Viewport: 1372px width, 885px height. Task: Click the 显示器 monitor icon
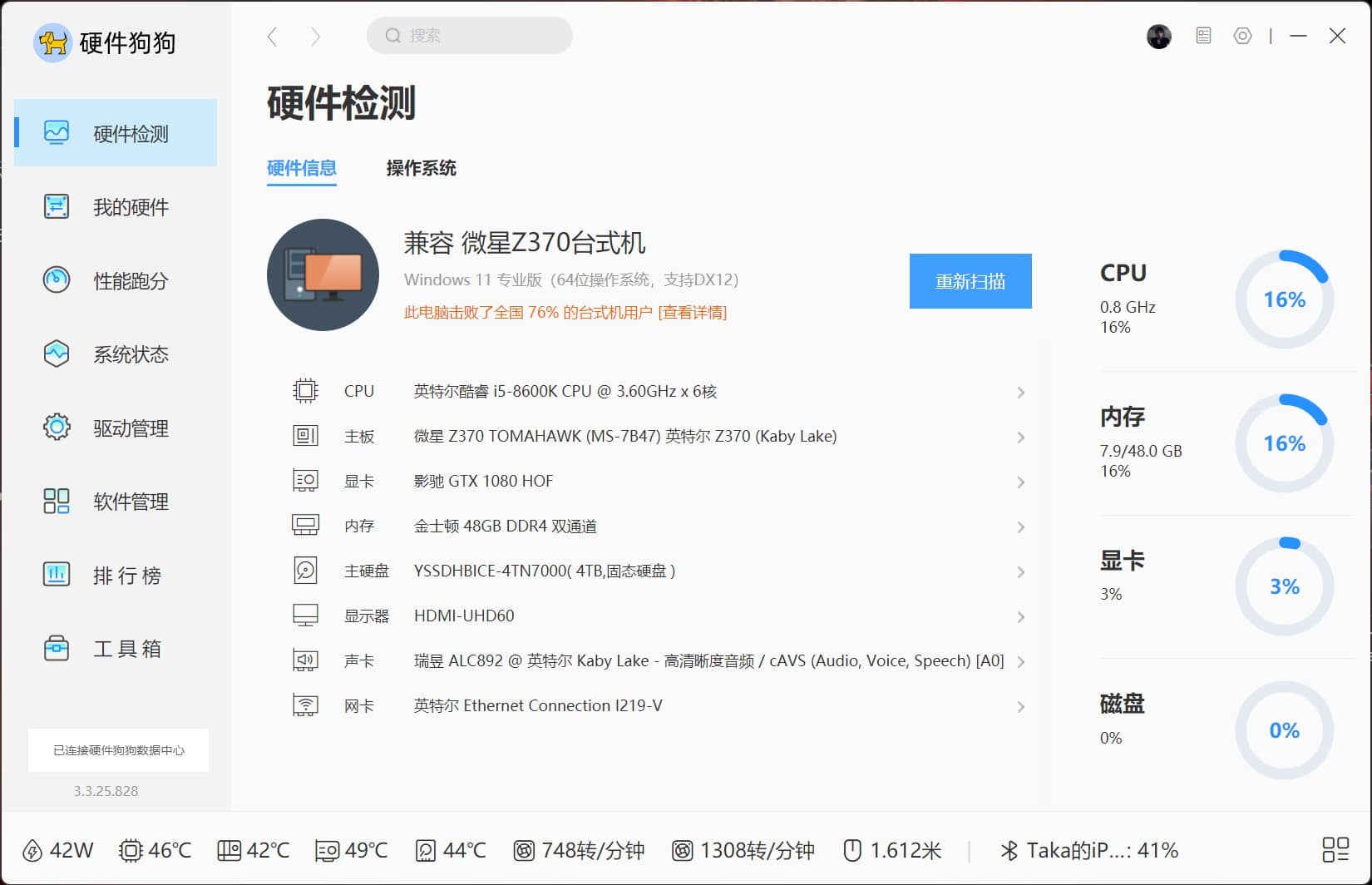(x=305, y=616)
